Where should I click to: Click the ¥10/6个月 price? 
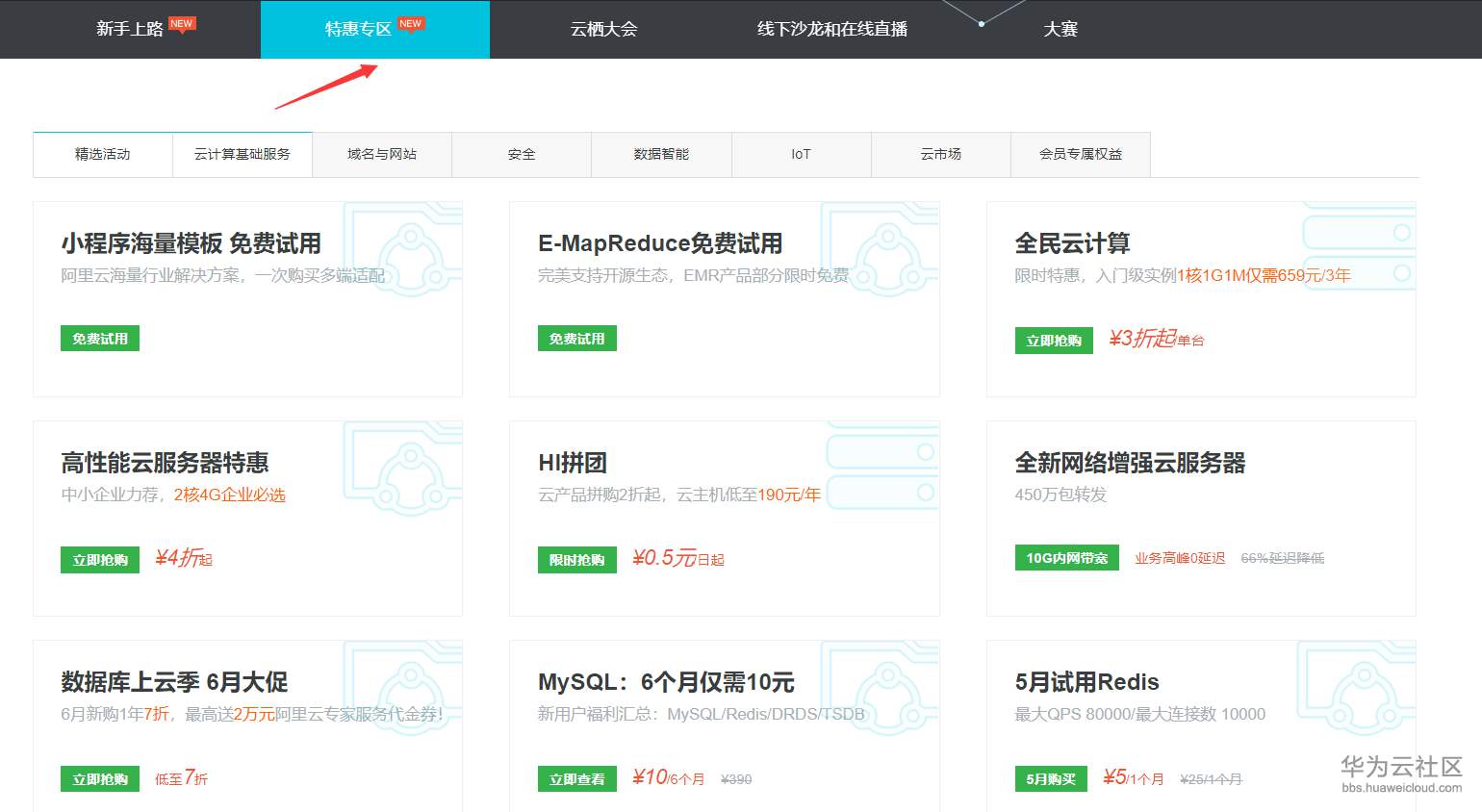669,777
